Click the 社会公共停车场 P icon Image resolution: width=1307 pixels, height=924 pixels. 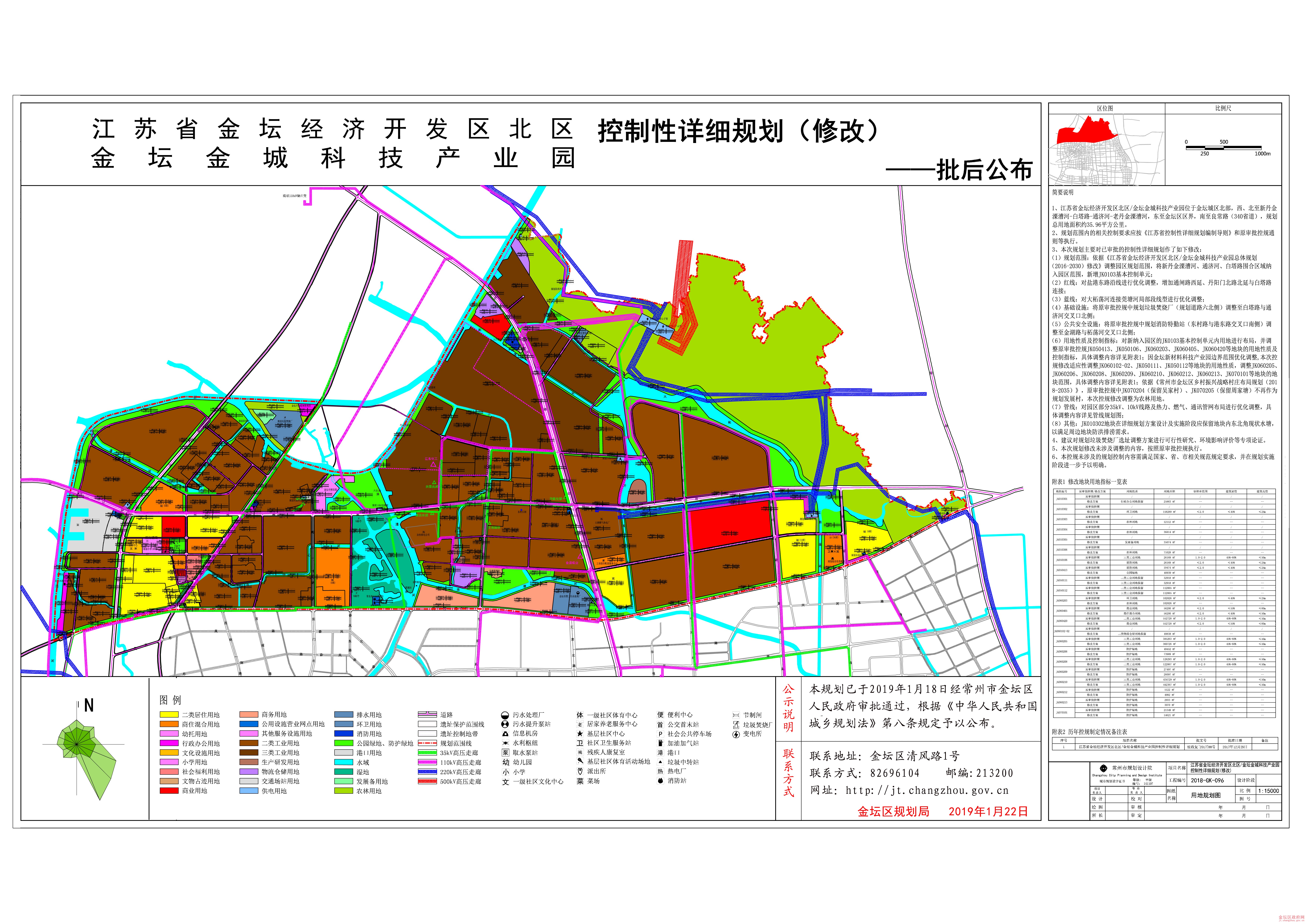(660, 734)
